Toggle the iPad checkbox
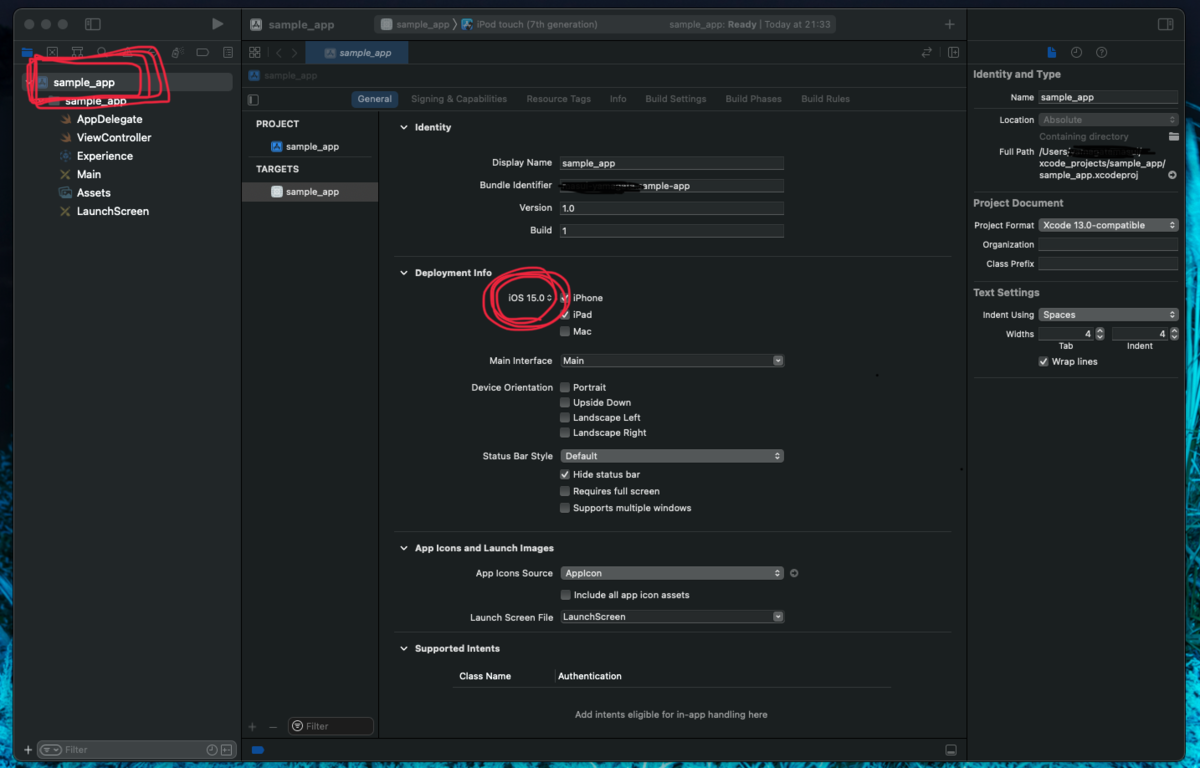 (x=566, y=315)
